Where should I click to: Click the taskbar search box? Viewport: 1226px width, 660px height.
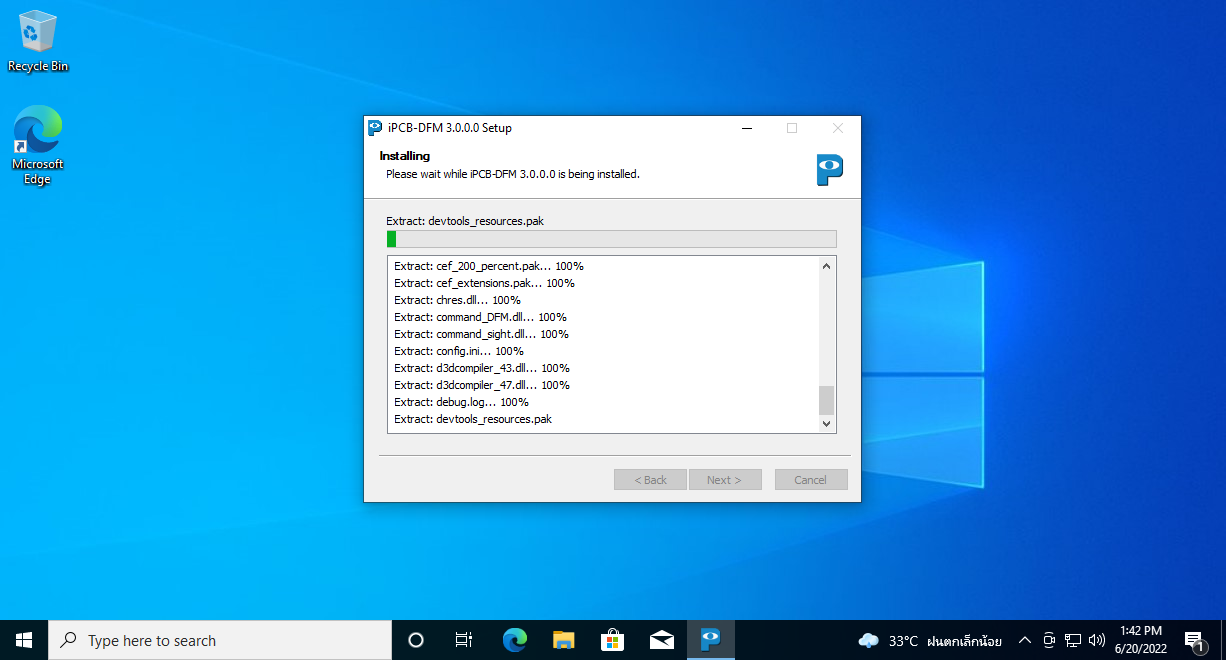pos(220,640)
